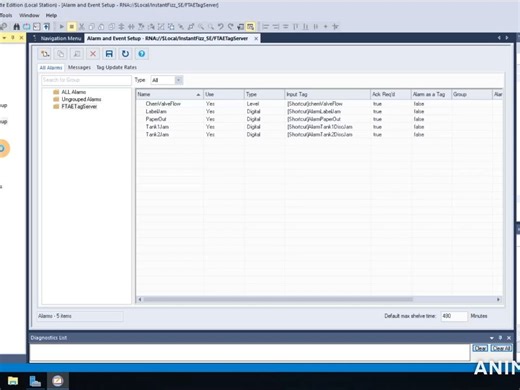
Task: Click the horizontal scrollbar thumb in alarm grid
Action: [278, 299]
